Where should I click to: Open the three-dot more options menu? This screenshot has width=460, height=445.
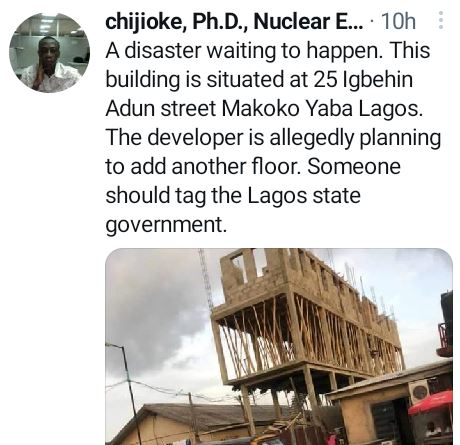click(x=441, y=20)
